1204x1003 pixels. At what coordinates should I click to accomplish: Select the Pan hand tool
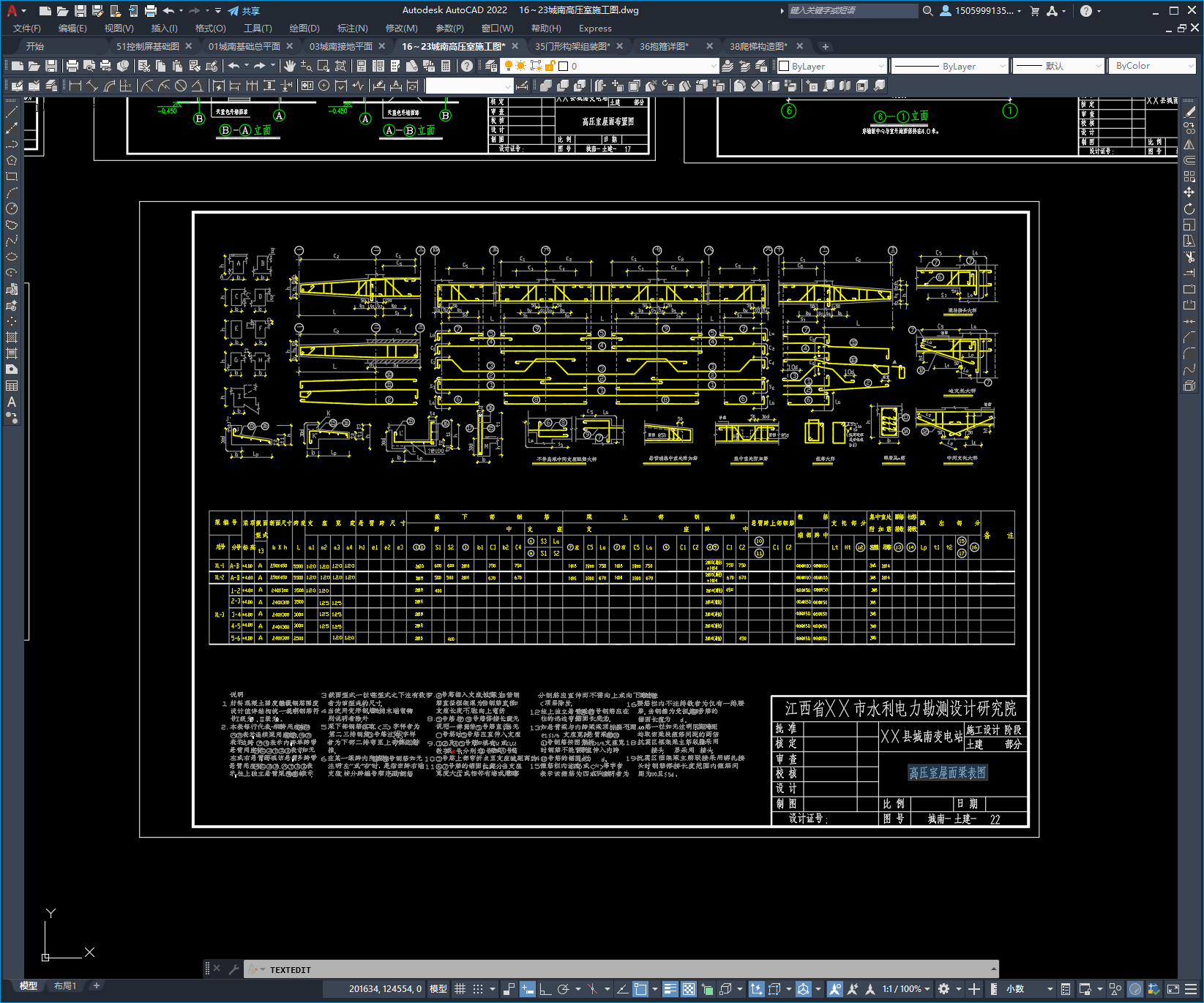290,66
